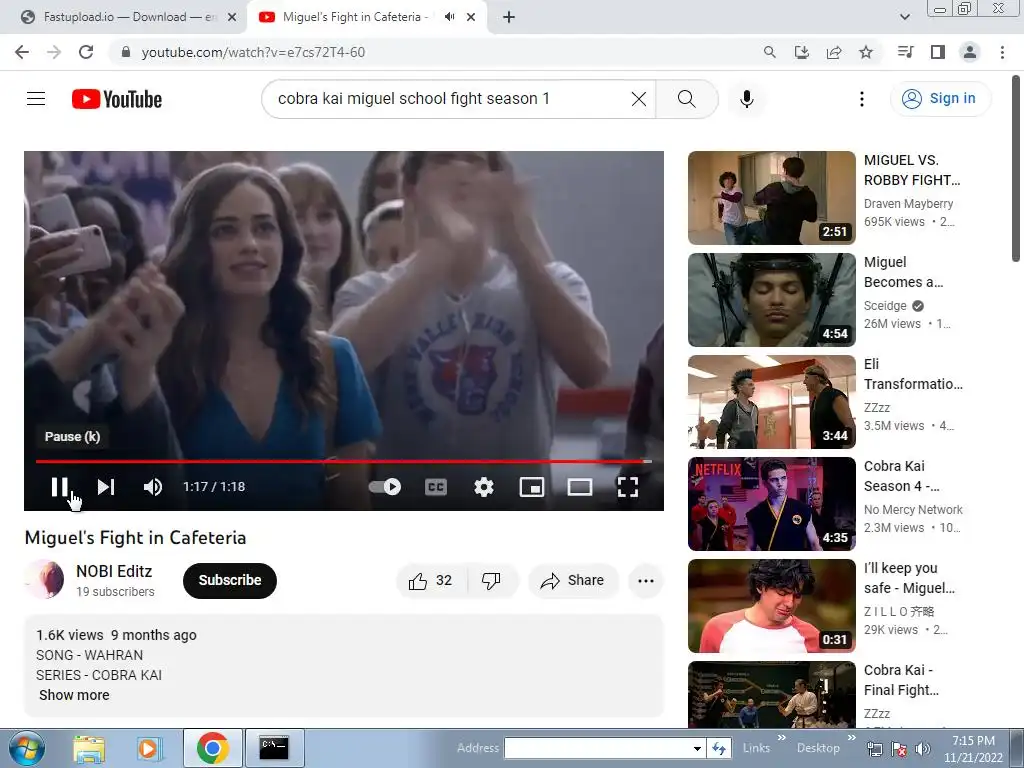Like the video with thumbs up
Viewport: 1024px width, 768px height.
[431, 581]
